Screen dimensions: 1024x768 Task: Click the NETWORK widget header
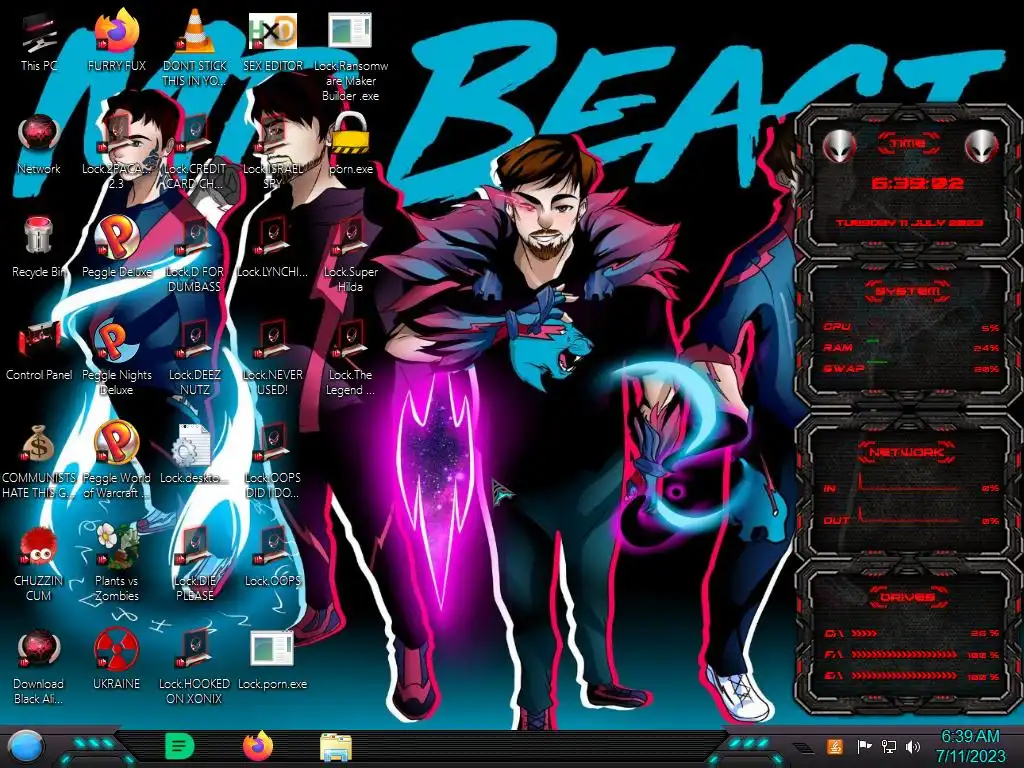click(908, 451)
